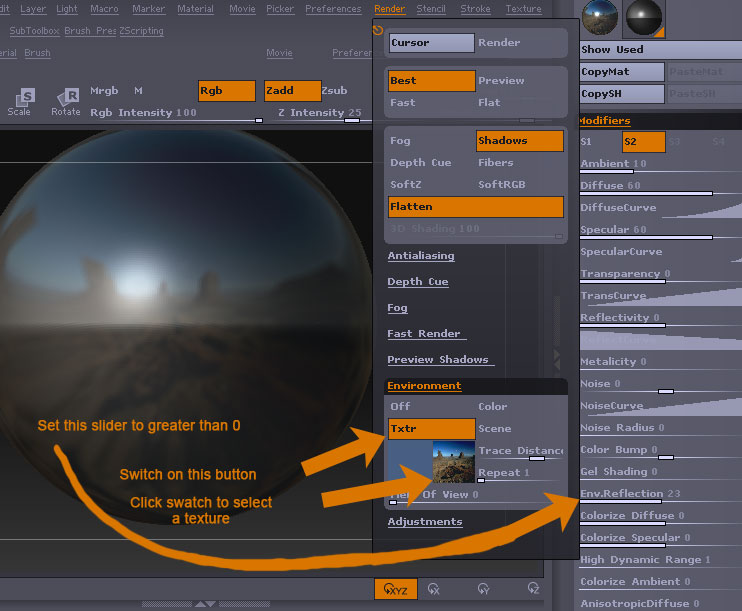The width and height of the screenshot is (742, 611).
Task: Click the Cursor button
Action: pyautogui.click(x=432, y=43)
